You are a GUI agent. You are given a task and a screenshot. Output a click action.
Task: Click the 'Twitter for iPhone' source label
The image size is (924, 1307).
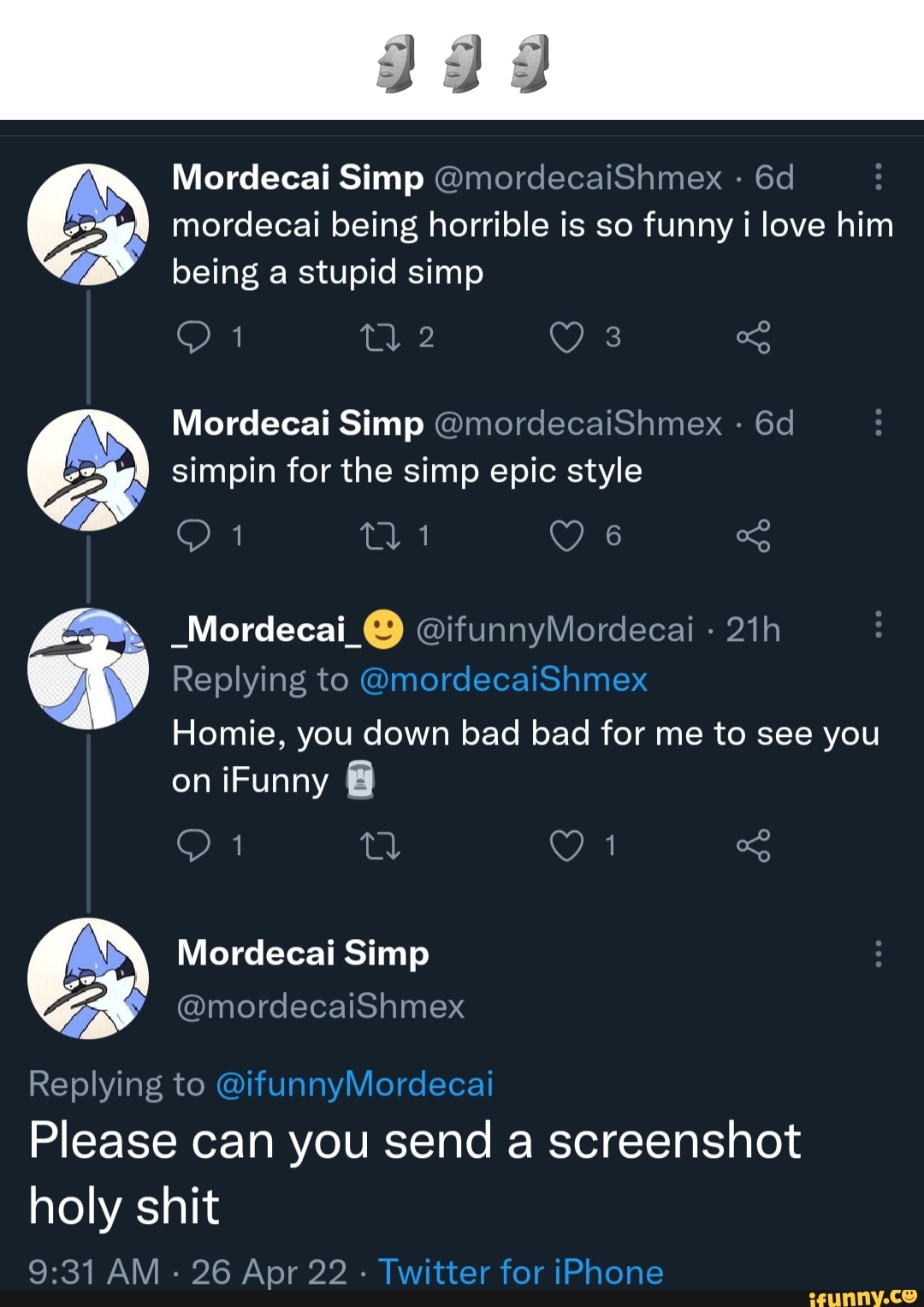click(x=521, y=1272)
